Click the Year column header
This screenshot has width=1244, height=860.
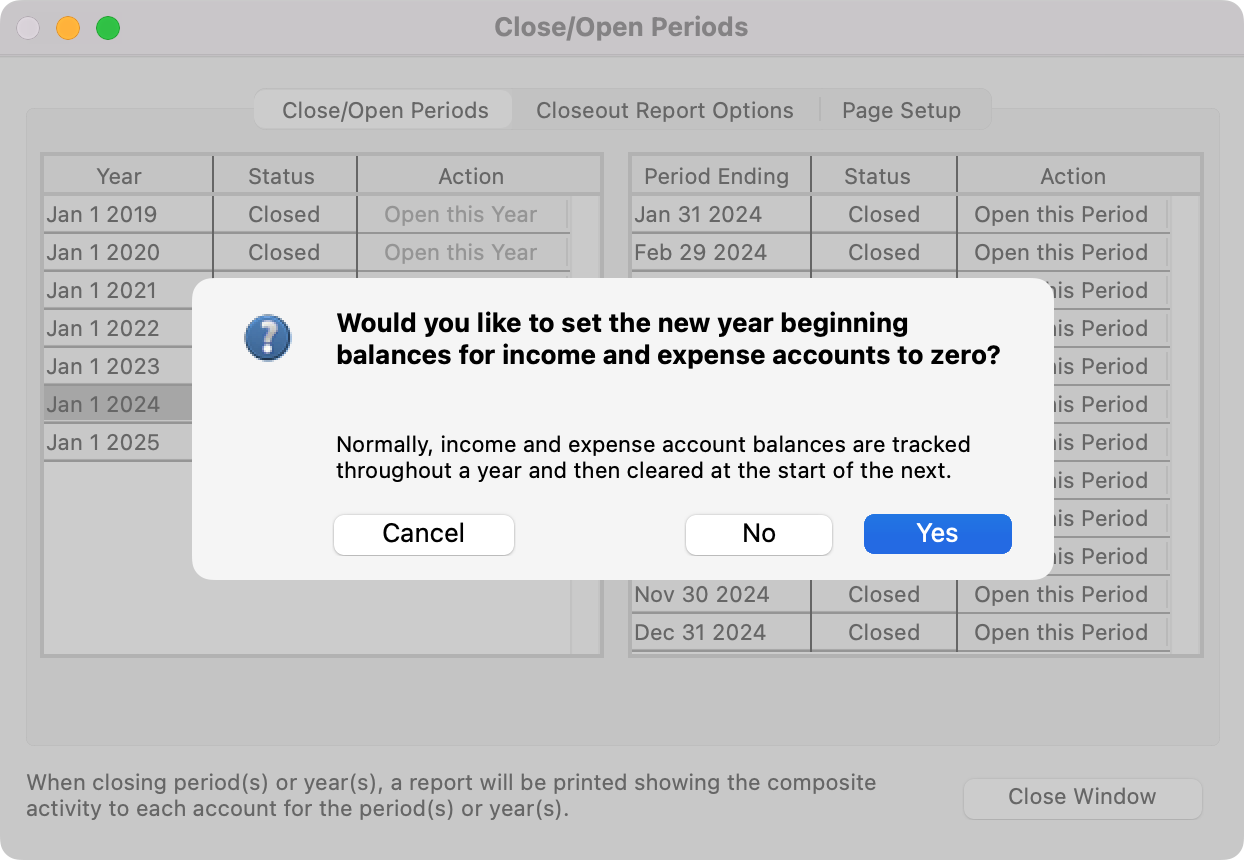point(119,177)
